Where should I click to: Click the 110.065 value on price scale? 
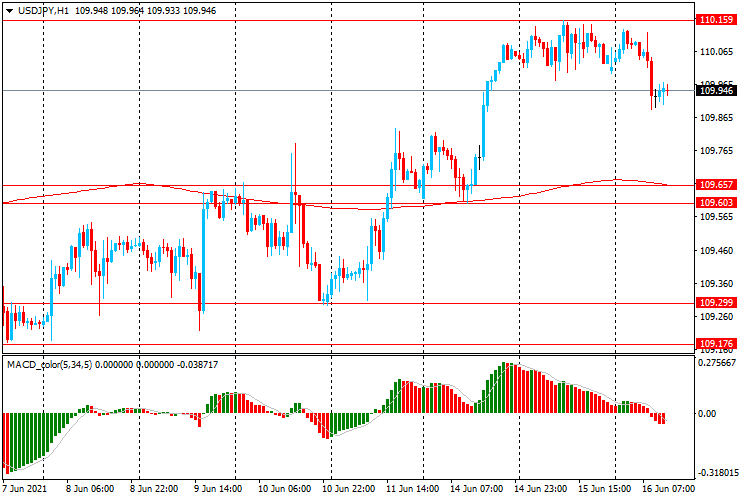716,51
